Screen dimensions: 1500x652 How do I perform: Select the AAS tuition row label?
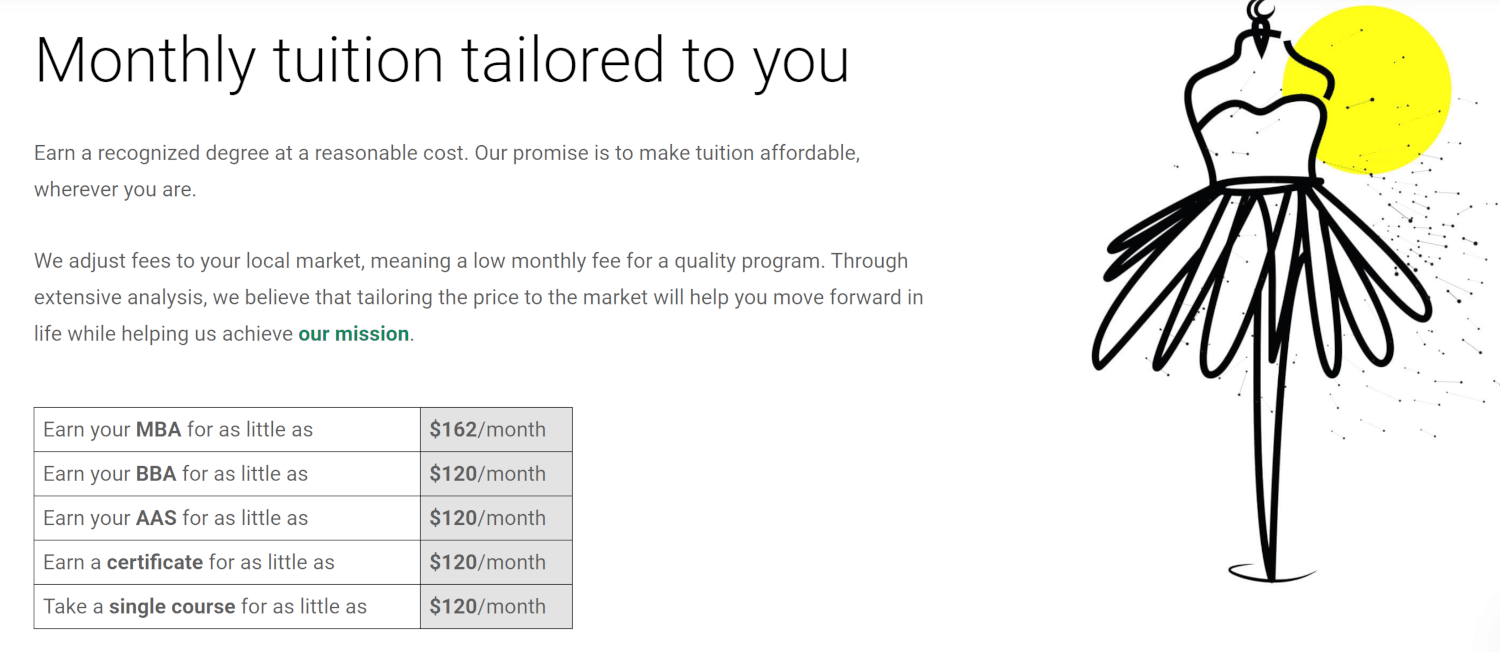click(227, 518)
